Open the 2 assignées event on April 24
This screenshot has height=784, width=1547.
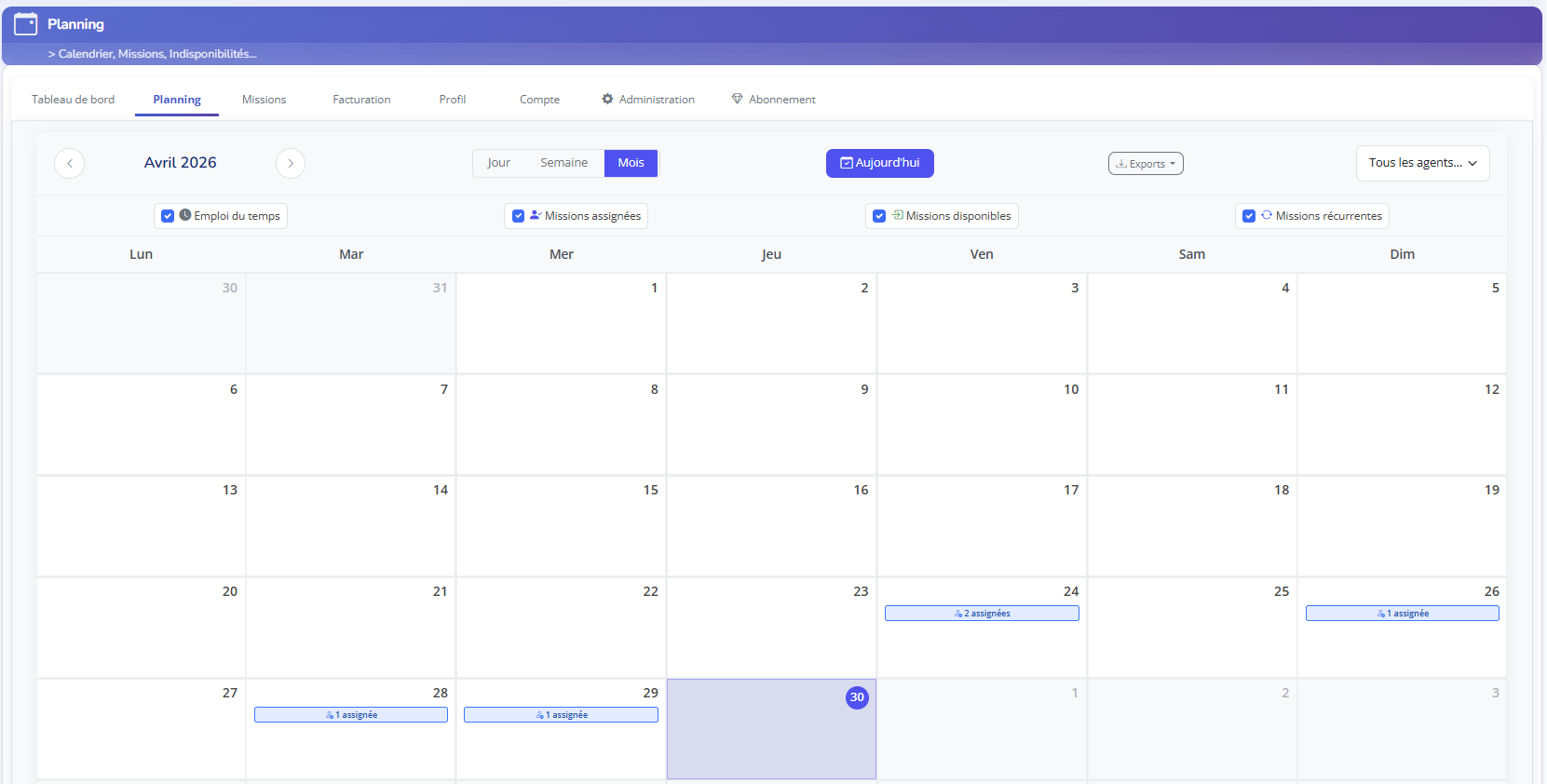pyautogui.click(x=982, y=614)
